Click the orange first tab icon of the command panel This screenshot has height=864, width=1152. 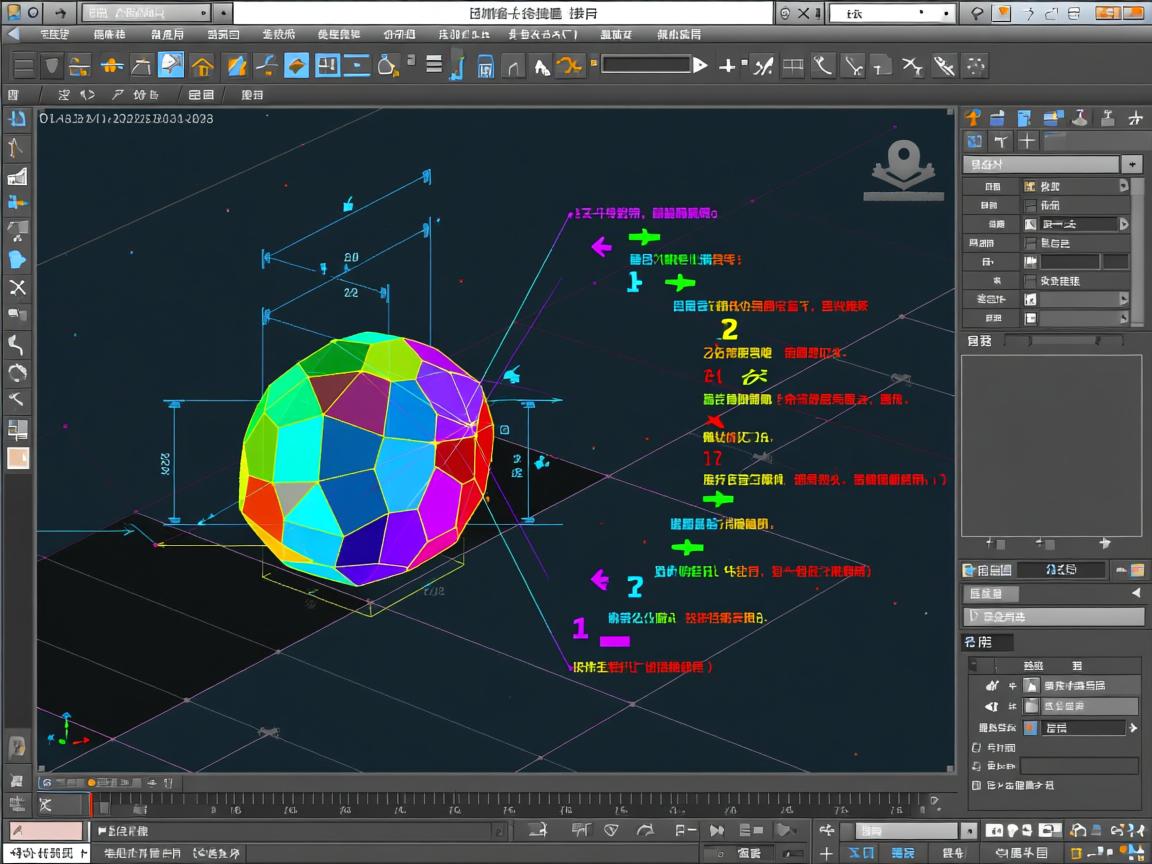pos(972,118)
